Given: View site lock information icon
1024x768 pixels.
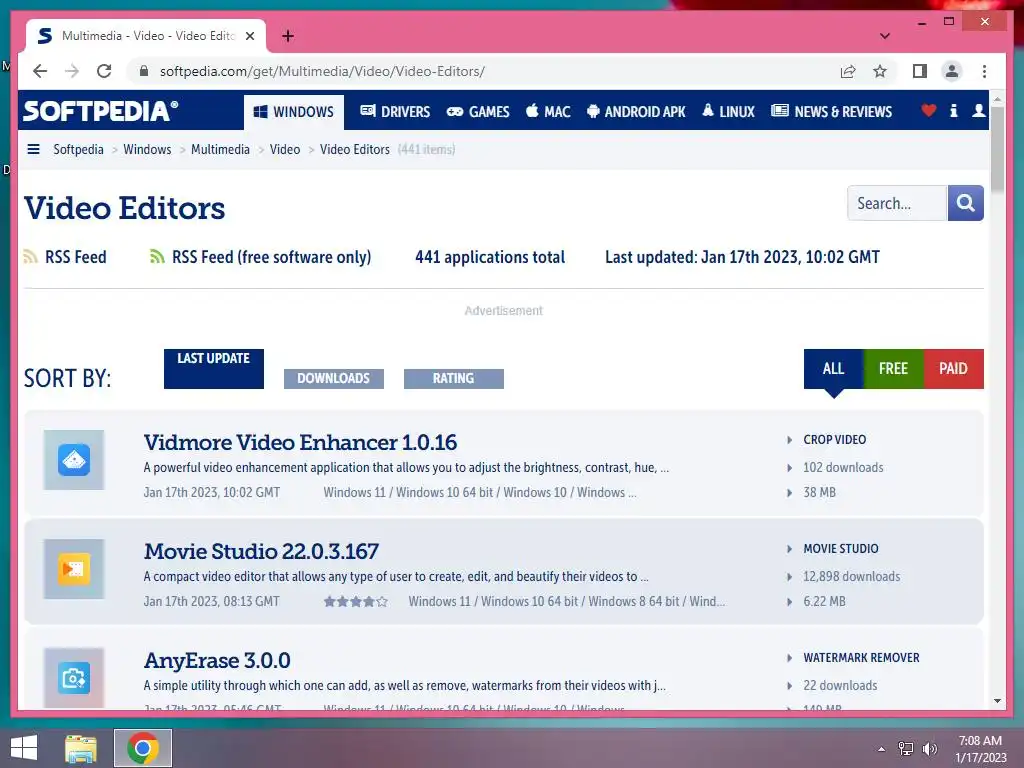Looking at the screenshot, I should 144,71.
